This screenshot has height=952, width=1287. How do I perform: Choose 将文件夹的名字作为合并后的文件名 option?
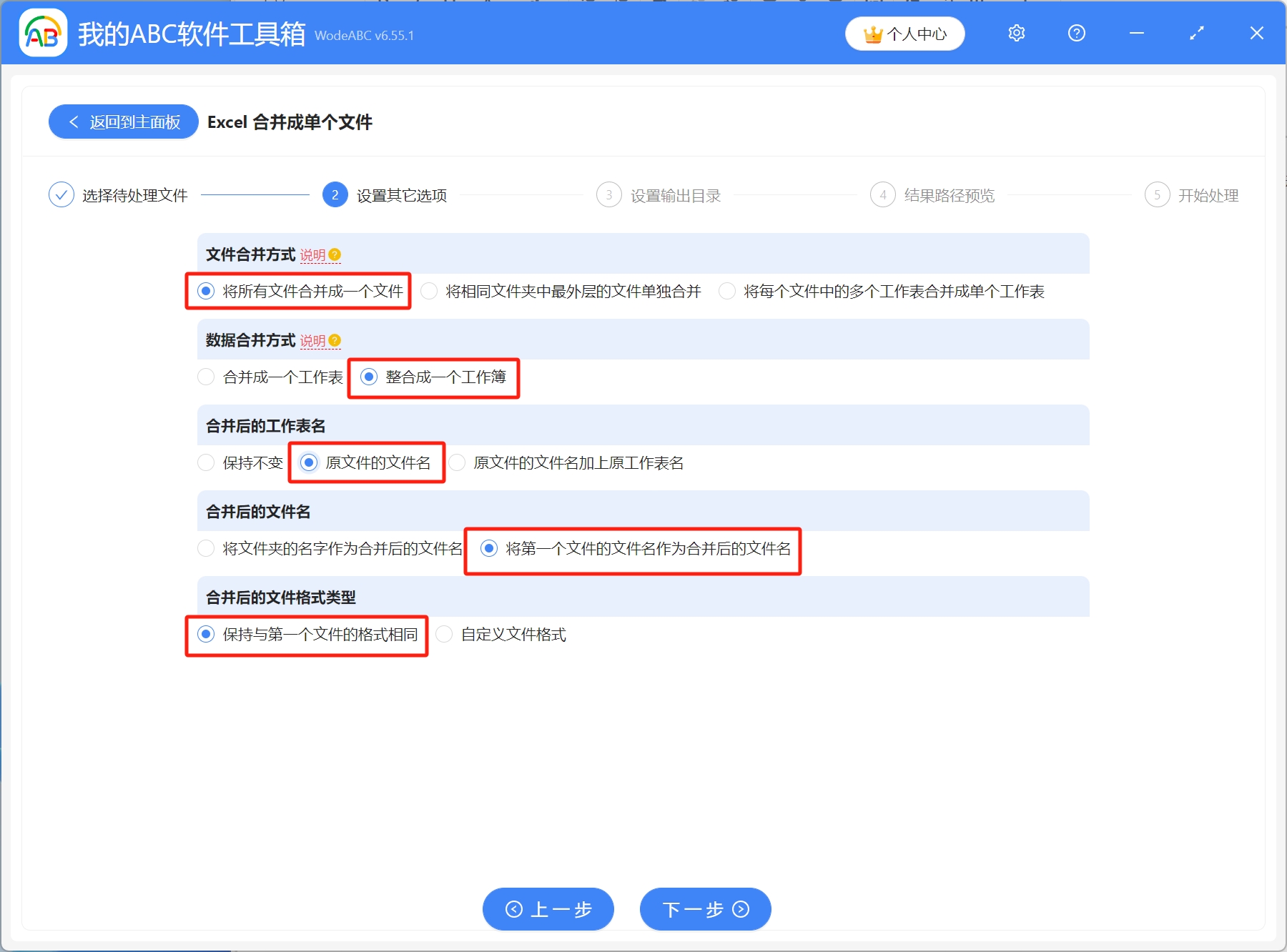click(206, 549)
